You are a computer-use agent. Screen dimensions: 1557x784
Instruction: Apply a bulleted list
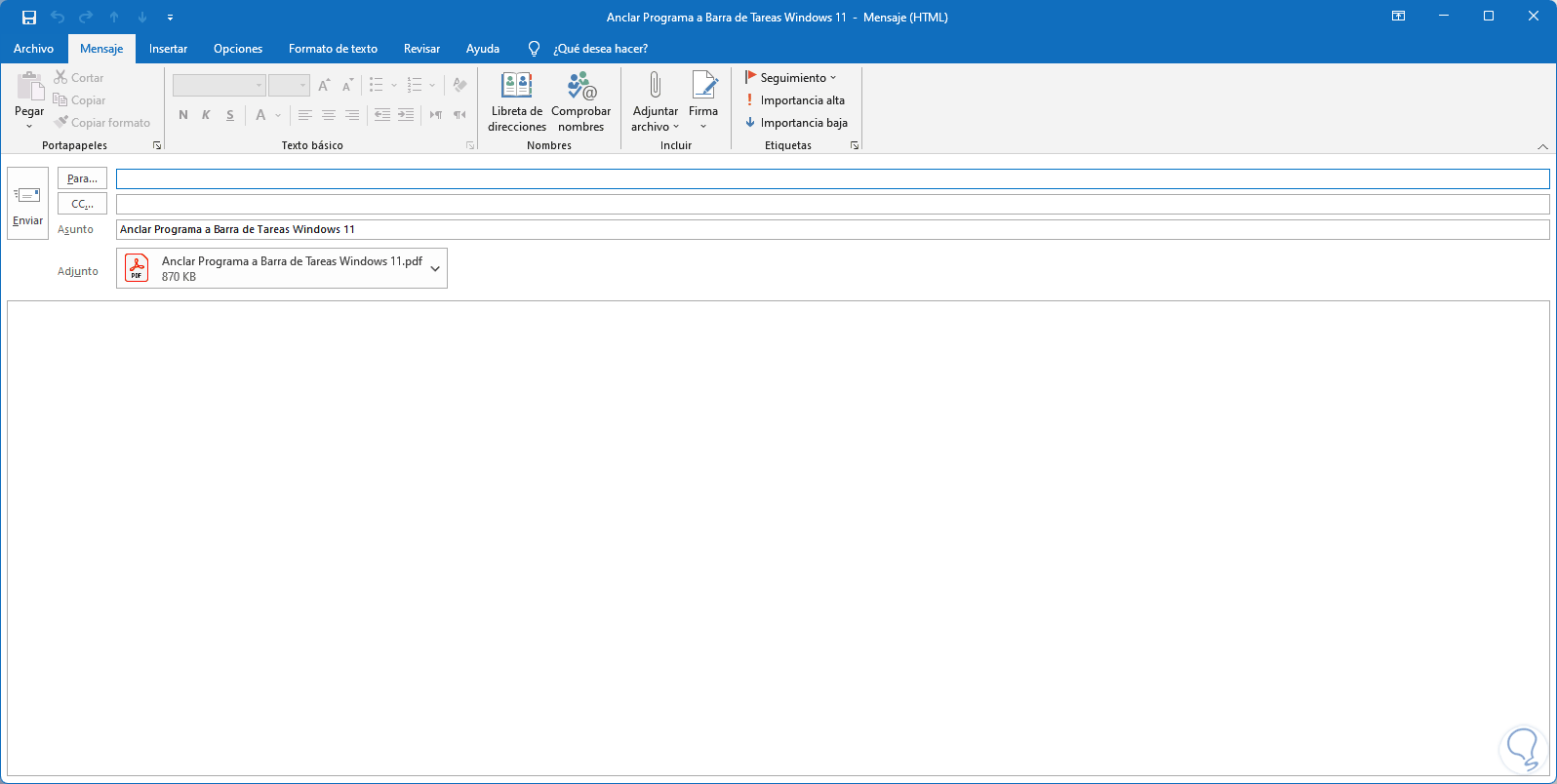click(x=377, y=86)
